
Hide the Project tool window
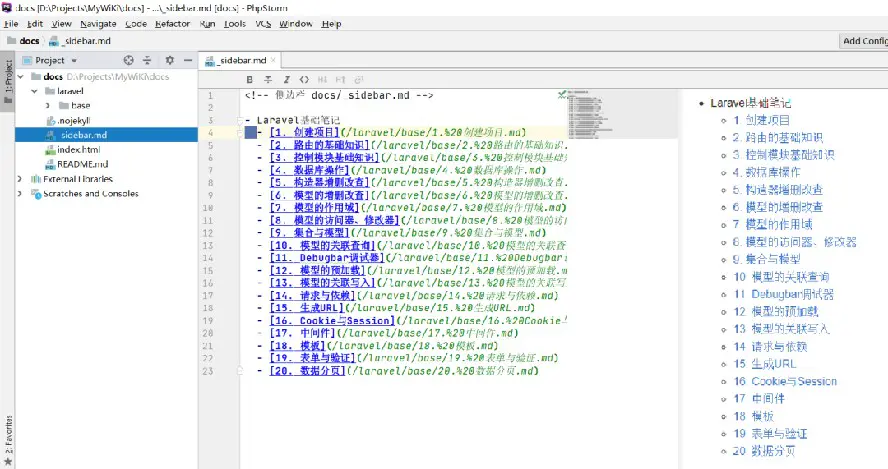[188, 60]
